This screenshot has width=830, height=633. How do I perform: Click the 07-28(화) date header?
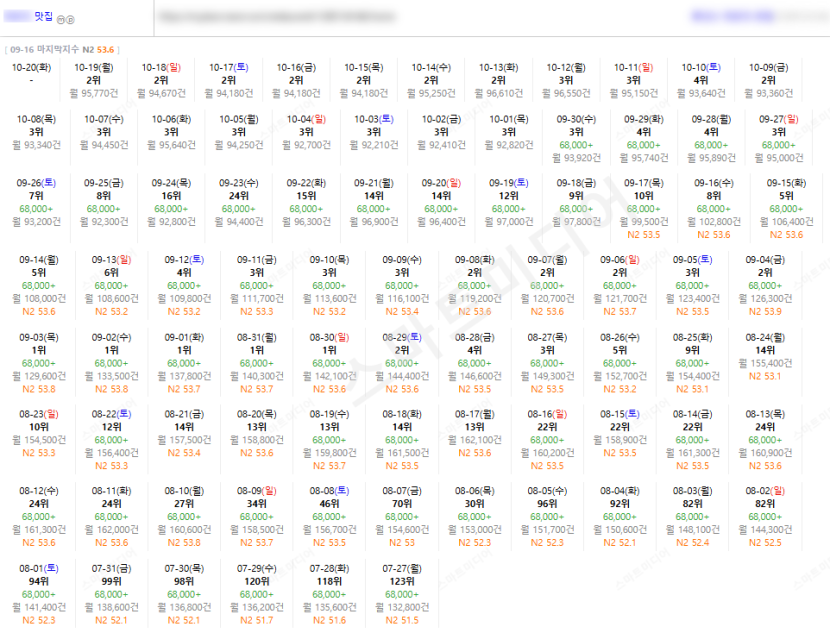point(329,569)
